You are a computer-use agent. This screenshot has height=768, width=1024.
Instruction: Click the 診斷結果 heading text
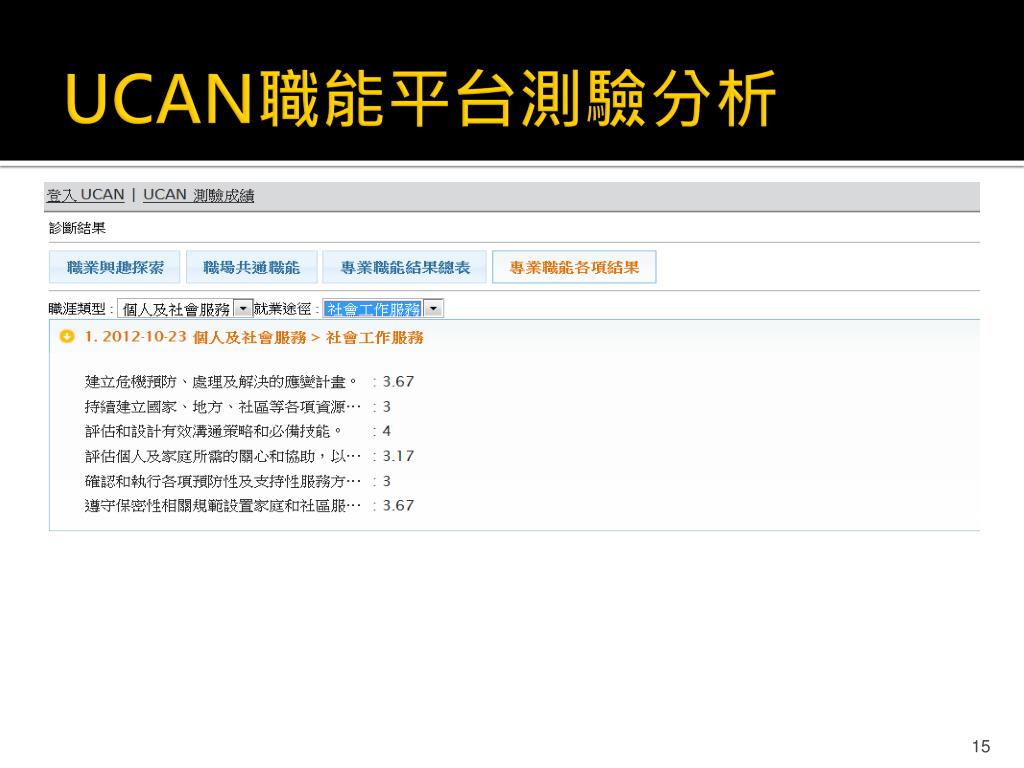[77, 228]
